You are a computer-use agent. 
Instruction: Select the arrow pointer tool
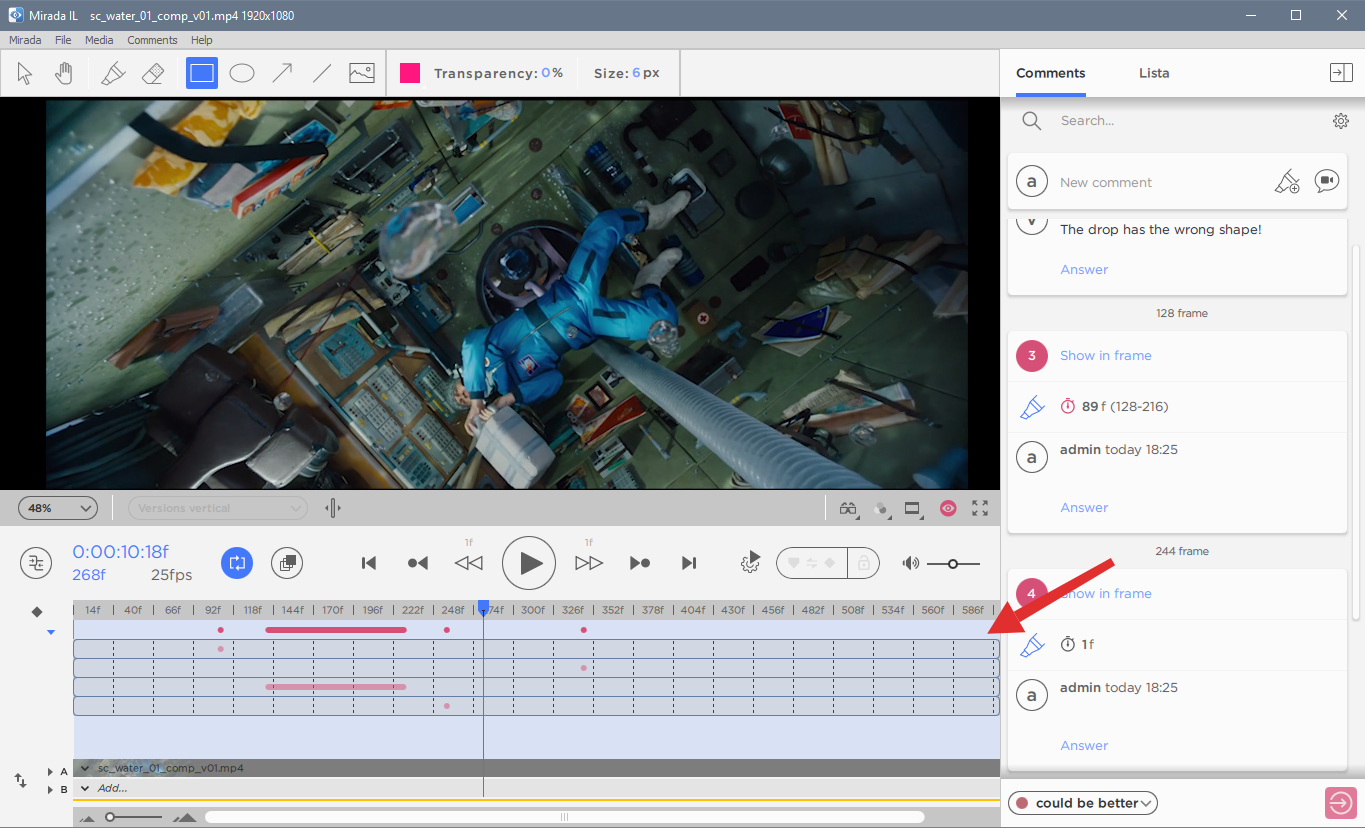tap(25, 73)
